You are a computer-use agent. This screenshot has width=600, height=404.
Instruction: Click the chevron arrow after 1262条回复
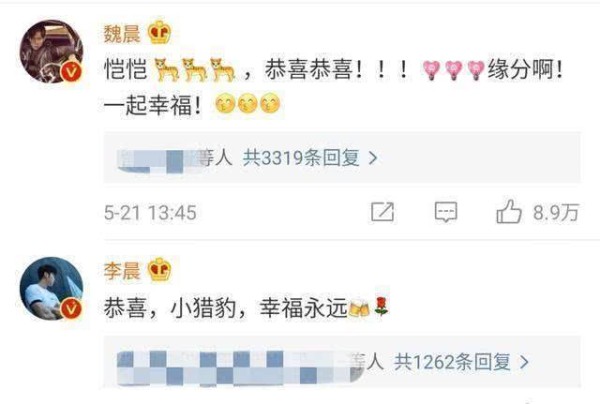(524, 362)
